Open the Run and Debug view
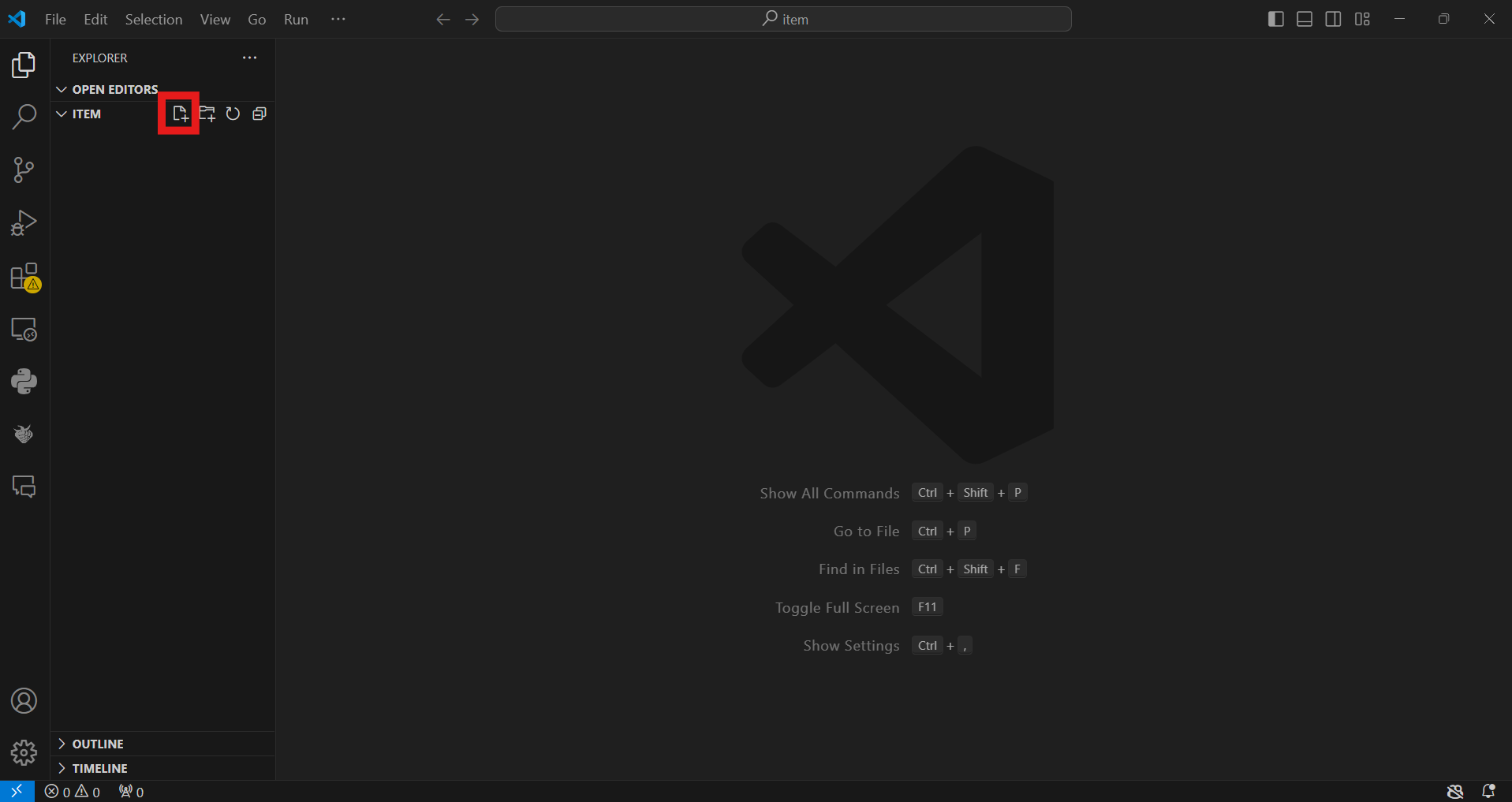This screenshot has width=1512, height=802. tap(24, 223)
